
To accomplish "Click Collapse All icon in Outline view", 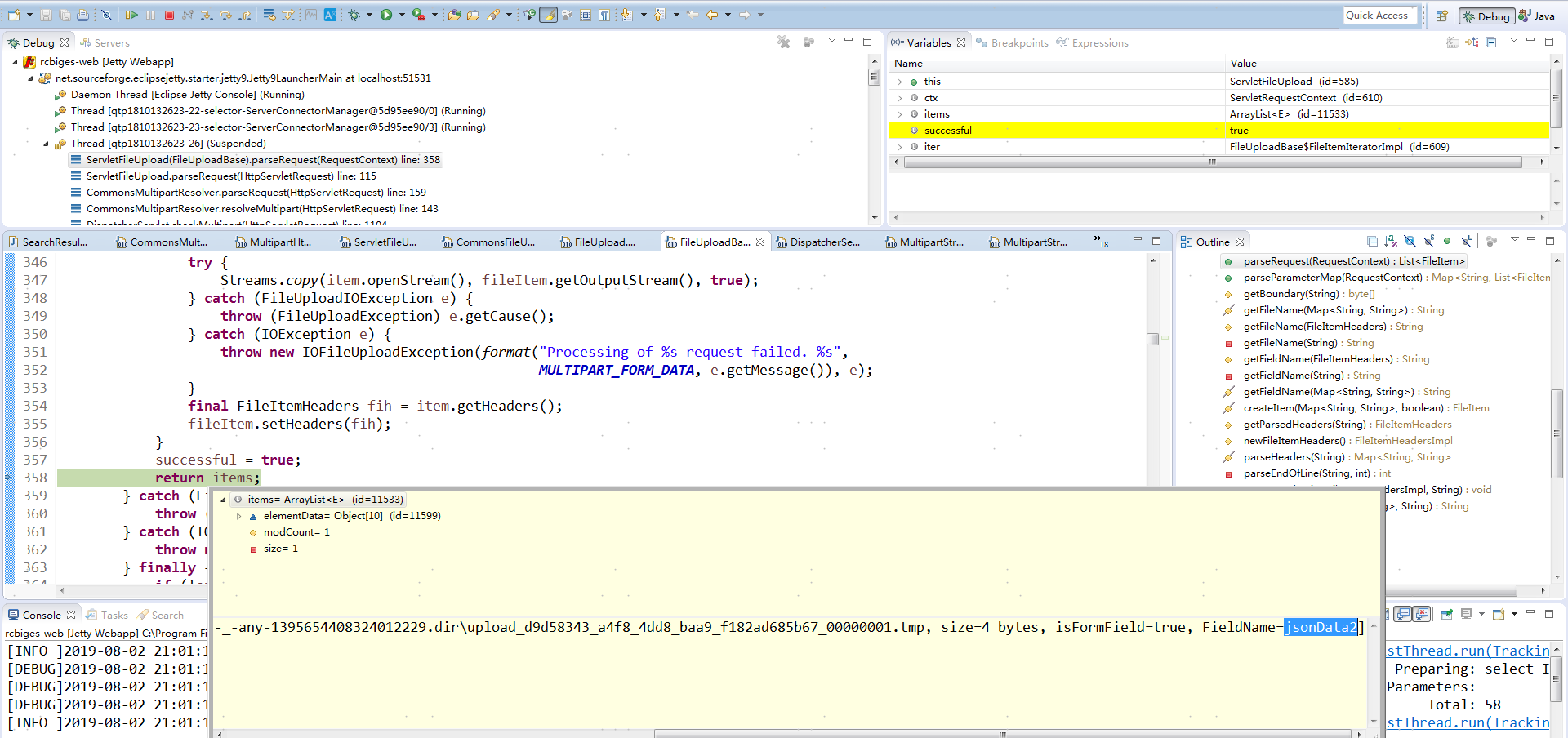I will click(x=1372, y=242).
